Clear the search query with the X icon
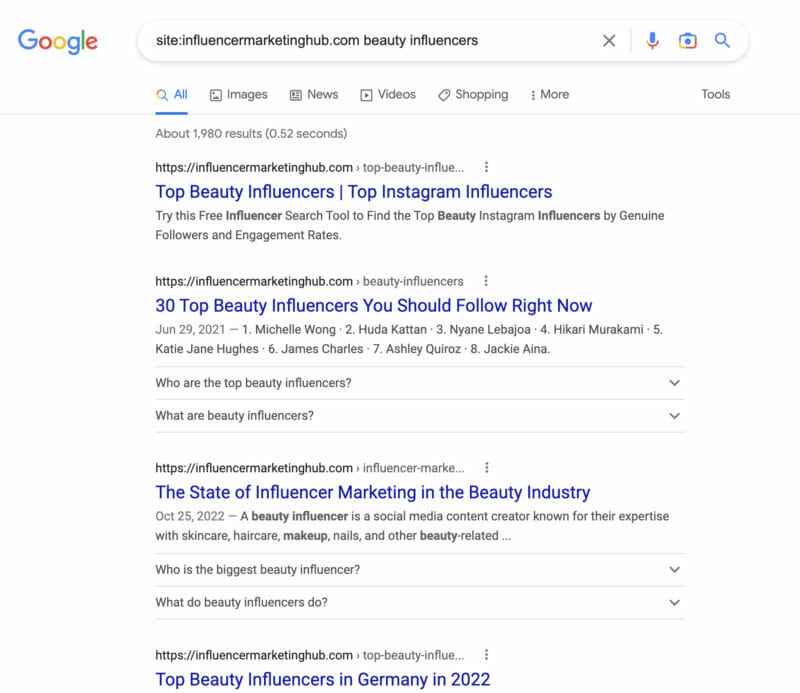This screenshot has height=693, width=800. pyautogui.click(x=609, y=40)
